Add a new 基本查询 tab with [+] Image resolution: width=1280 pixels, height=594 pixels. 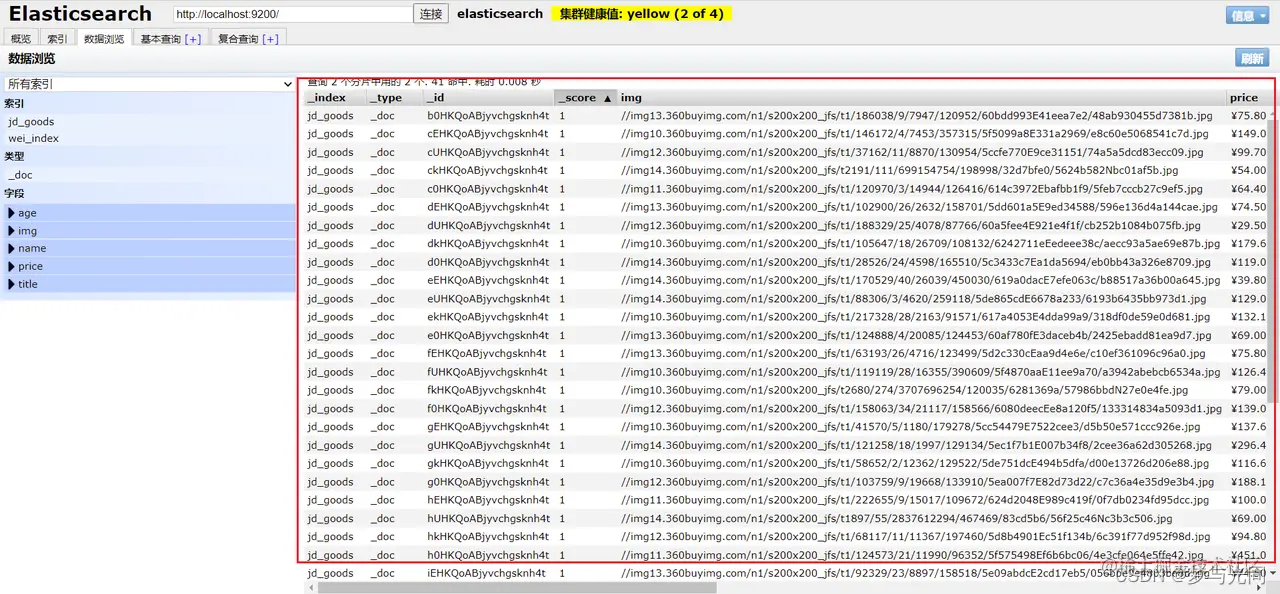pos(193,39)
